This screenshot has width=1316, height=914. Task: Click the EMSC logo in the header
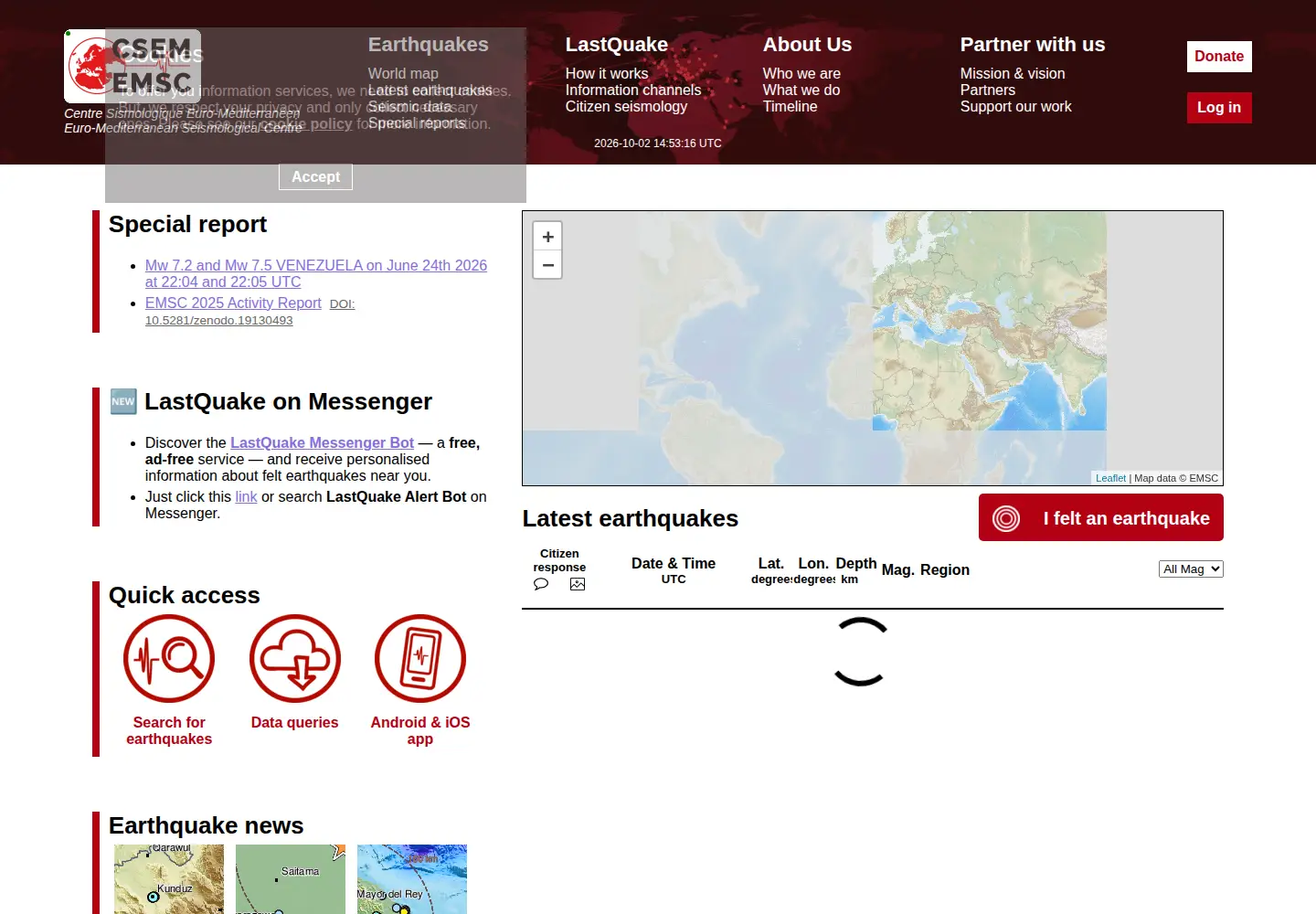pos(133,66)
